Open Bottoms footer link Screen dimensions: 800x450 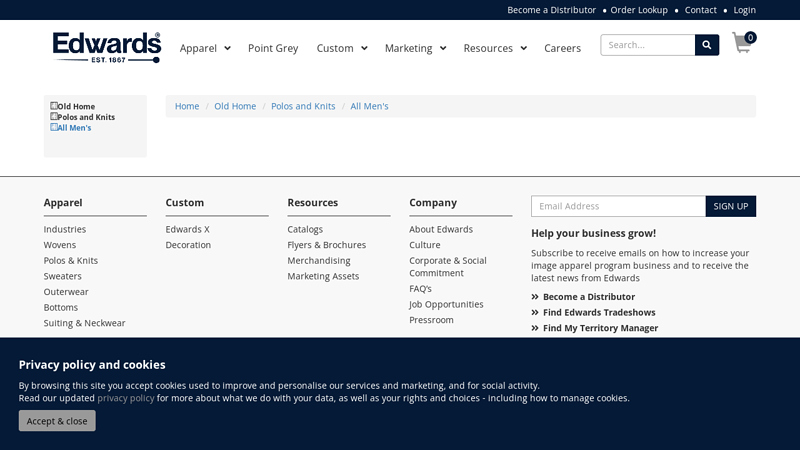61,308
